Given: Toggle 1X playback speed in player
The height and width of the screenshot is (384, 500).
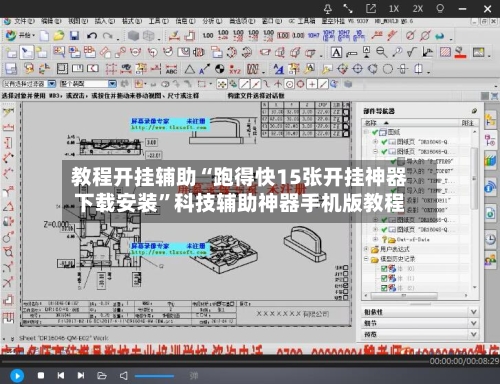Looking at the screenshot, I should 394,9.
